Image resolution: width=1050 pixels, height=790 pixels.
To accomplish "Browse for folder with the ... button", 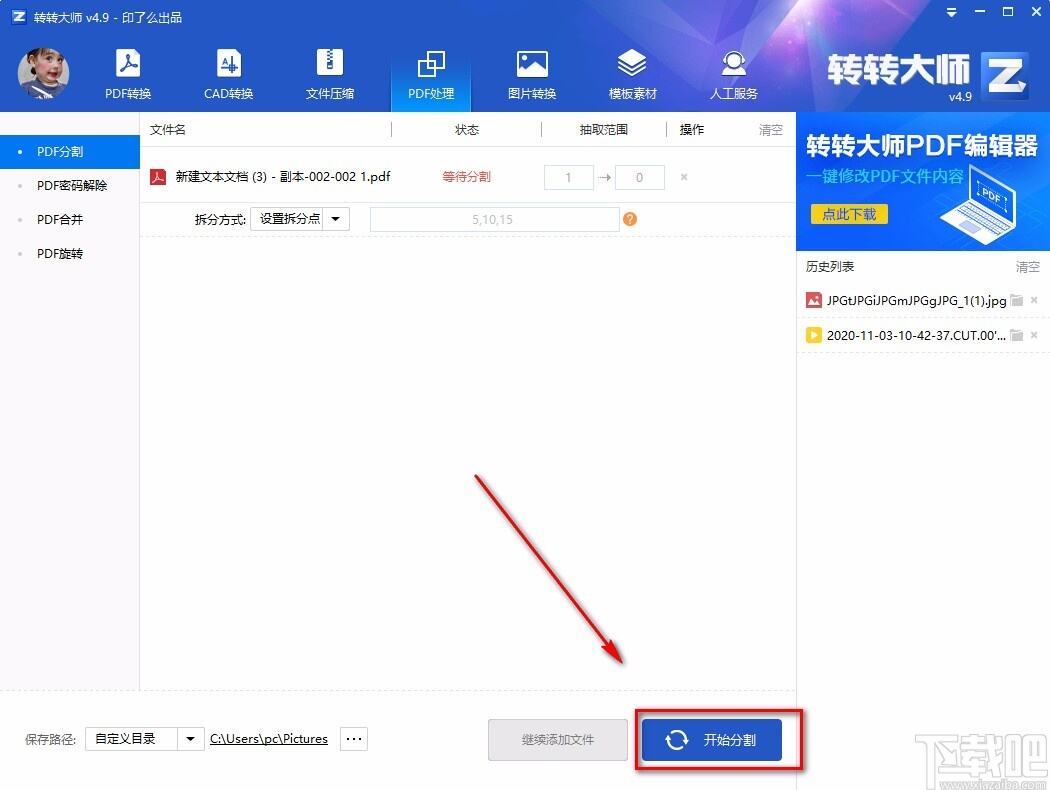I will point(354,739).
